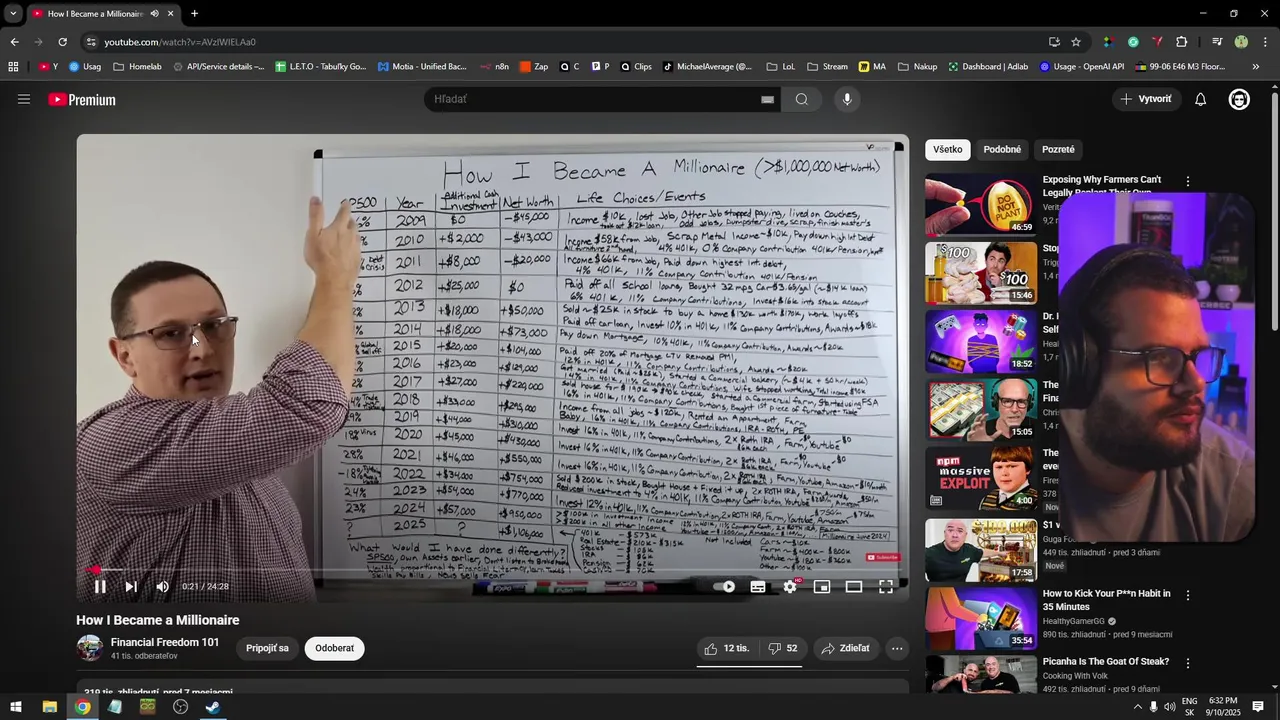
Task: Open the Nakup bookmark folder
Action: tap(917, 67)
